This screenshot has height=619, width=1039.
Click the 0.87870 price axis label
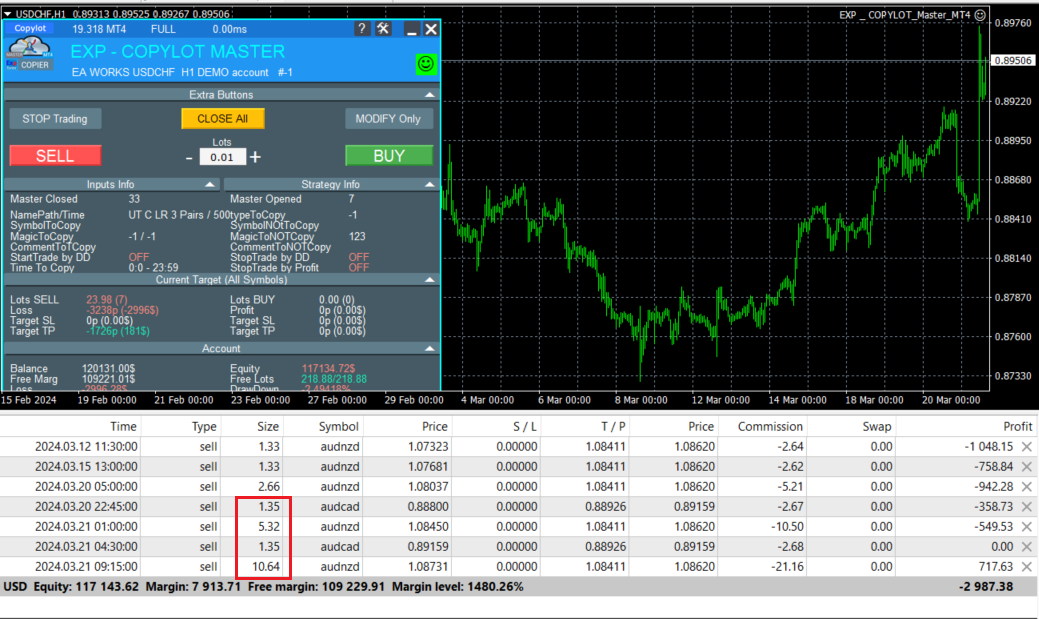point(1013,298)
